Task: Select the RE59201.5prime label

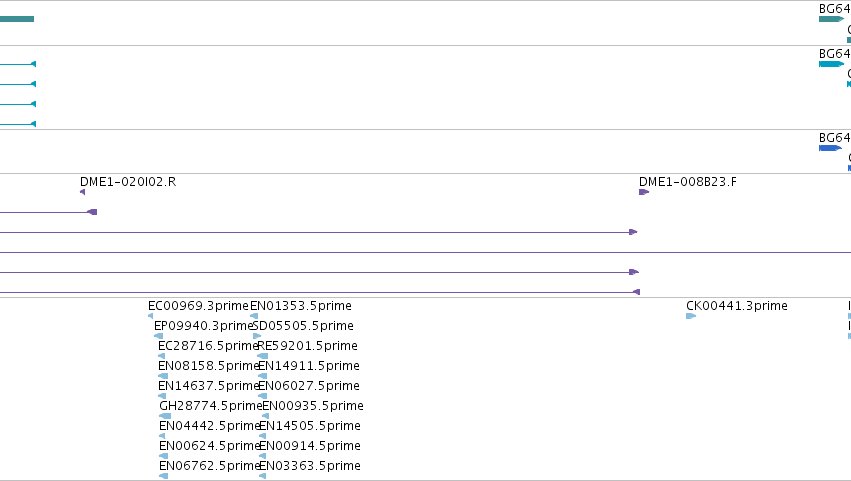Action: pyautogui.click(x=308, y=346)
